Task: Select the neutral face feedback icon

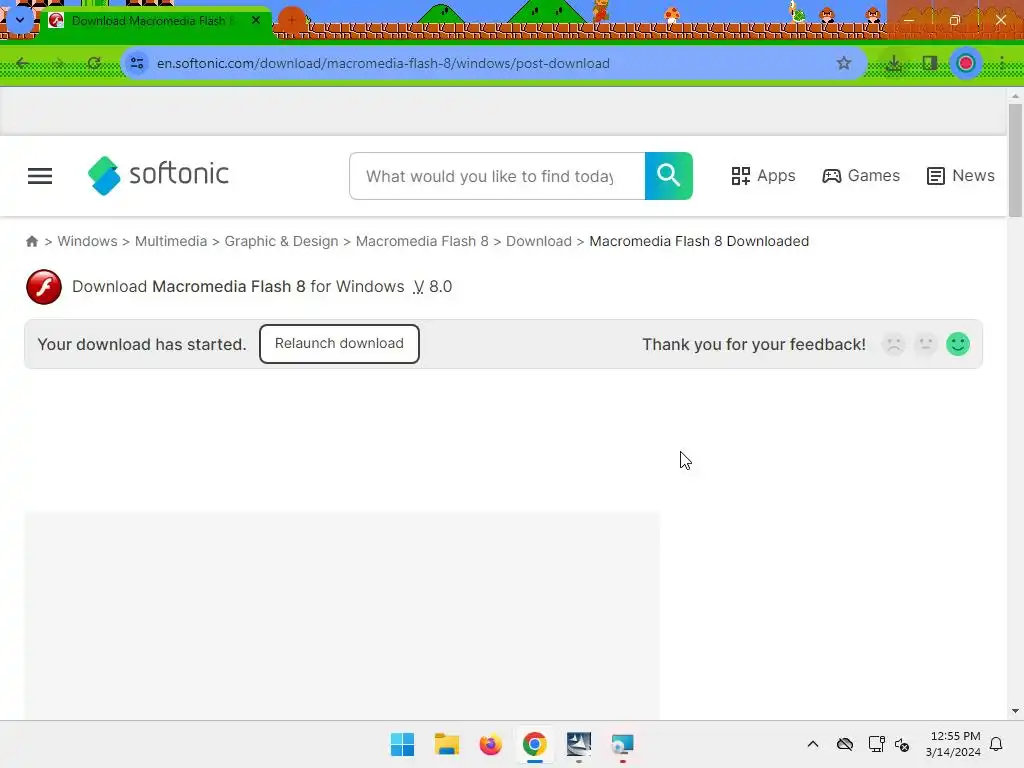Action: (925, 344)
